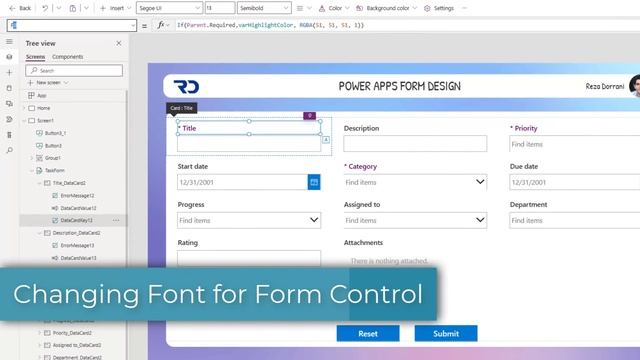Click the Search magnifier icon in left rail
The width and height of the screenshot is (640, 360).
(9, 150)
